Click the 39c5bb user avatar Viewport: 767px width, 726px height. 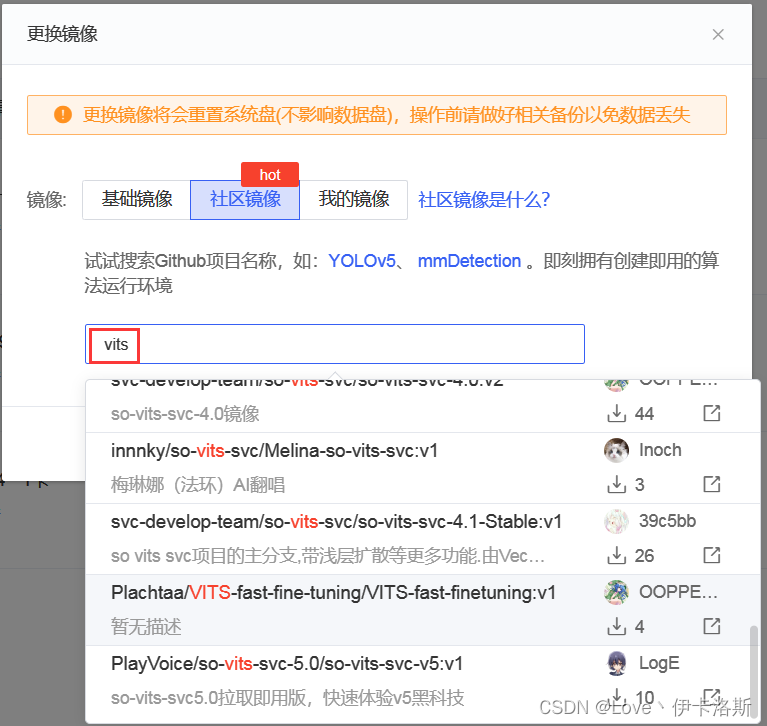[x=616, y=521]
